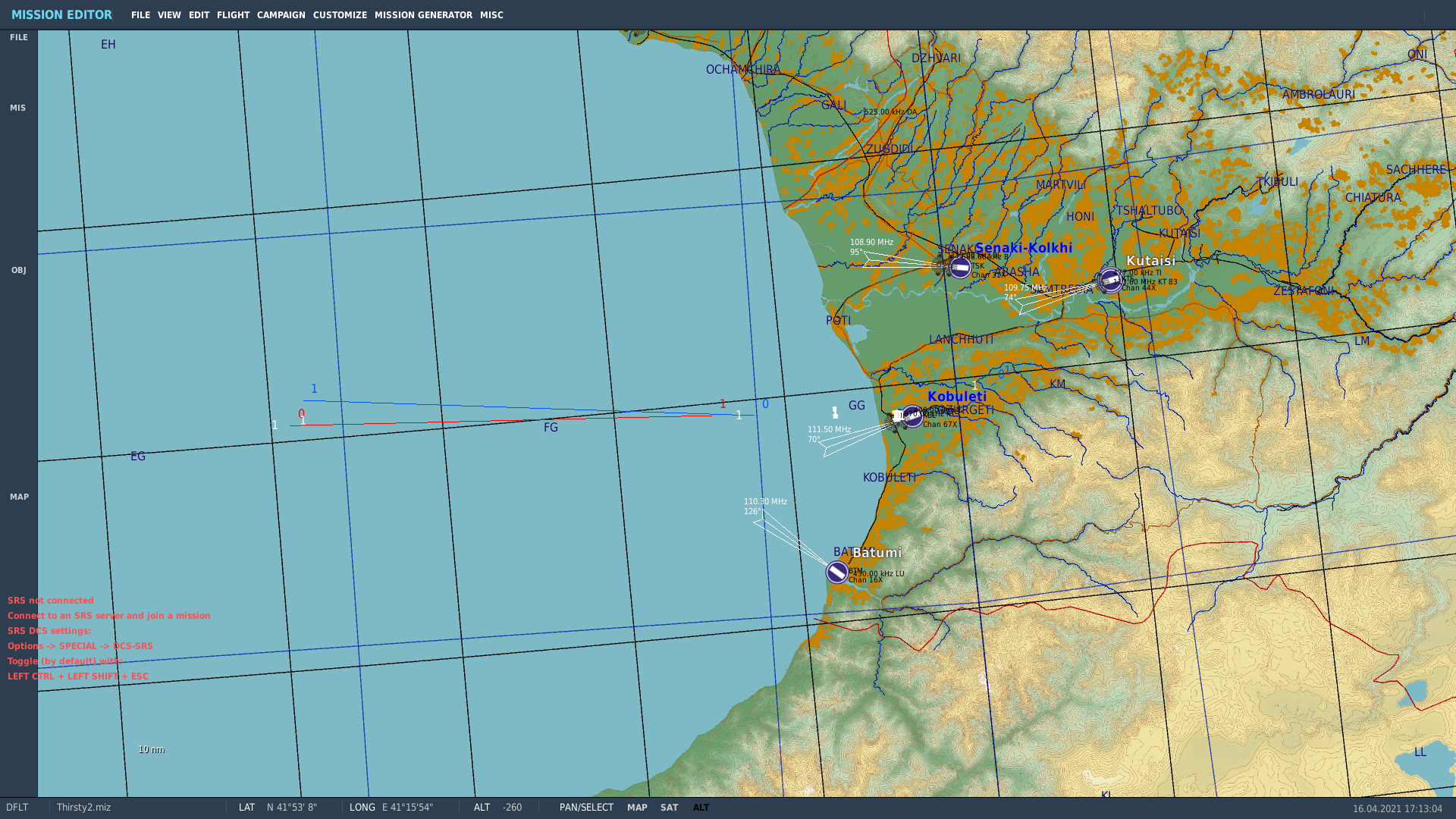Click the AMBROLAURI town label

point(1319,95)
